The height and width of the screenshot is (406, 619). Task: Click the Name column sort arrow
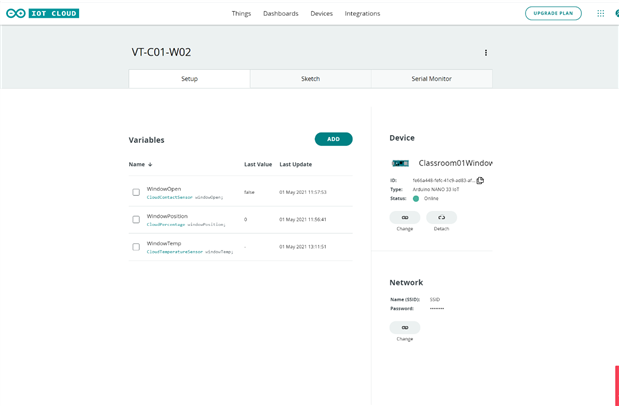(150, 164)
